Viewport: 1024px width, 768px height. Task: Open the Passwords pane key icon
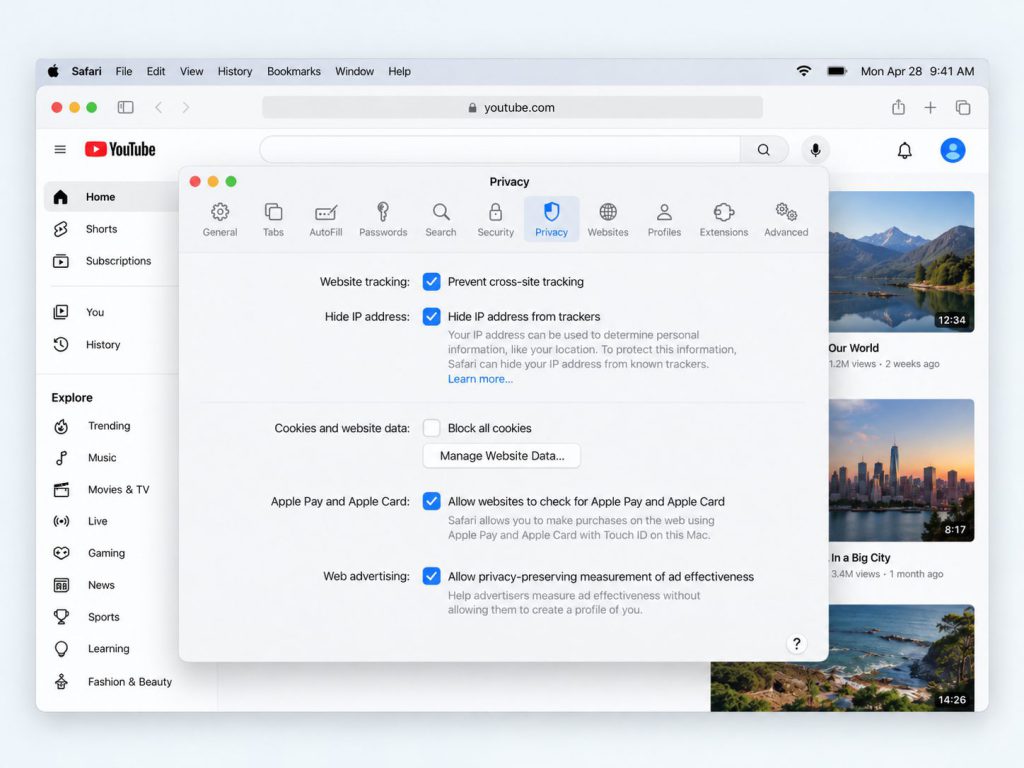[383, 212]
